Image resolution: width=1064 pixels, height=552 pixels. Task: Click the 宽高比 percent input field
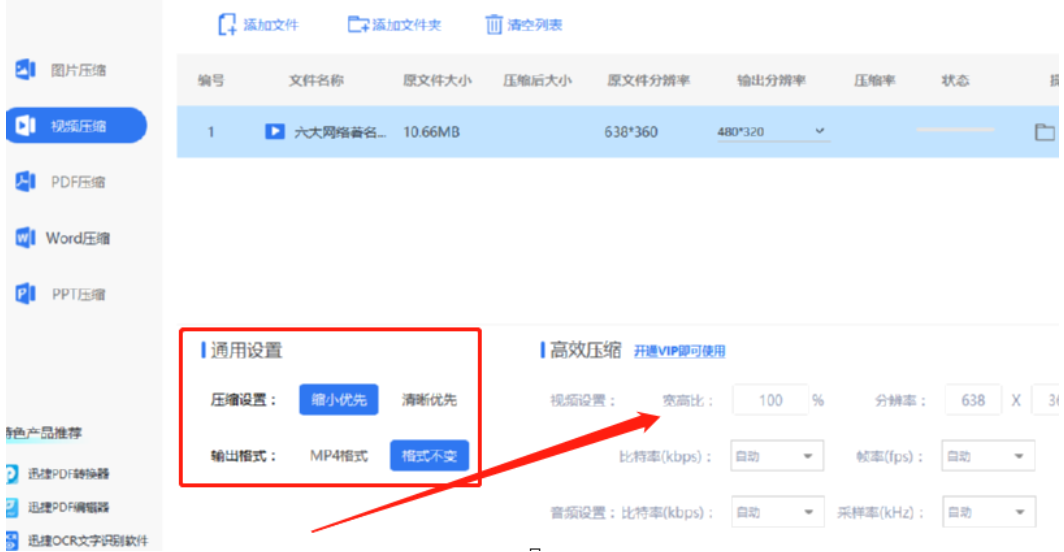click(x=771, y=400)
